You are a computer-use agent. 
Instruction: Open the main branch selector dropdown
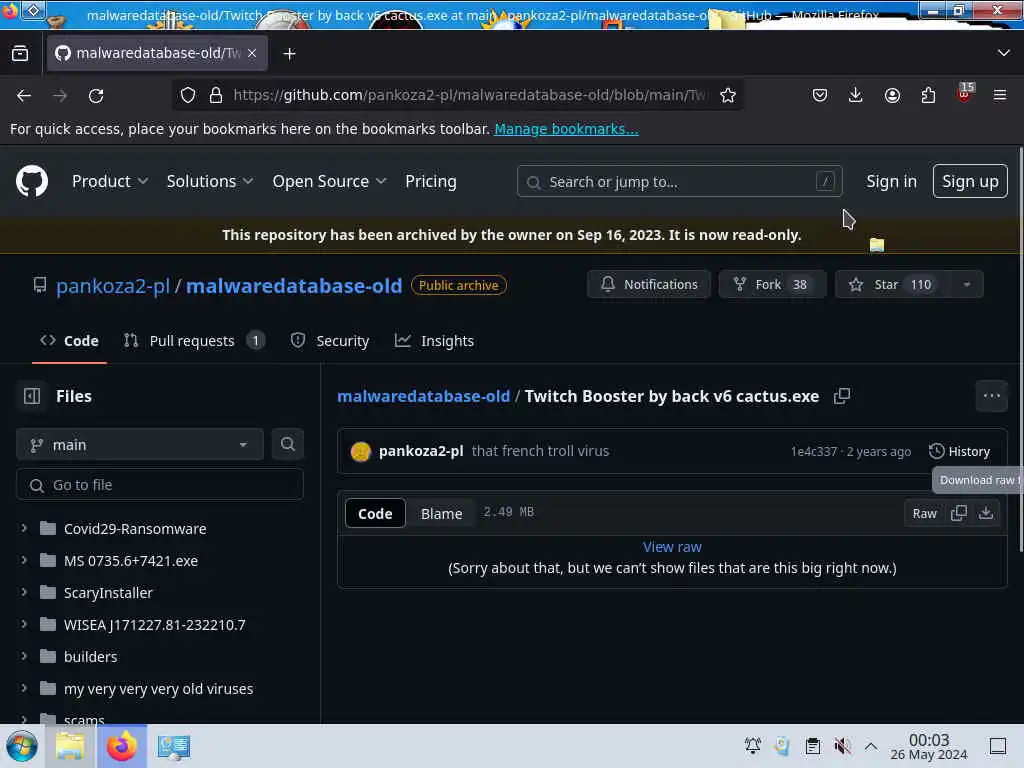140,444
